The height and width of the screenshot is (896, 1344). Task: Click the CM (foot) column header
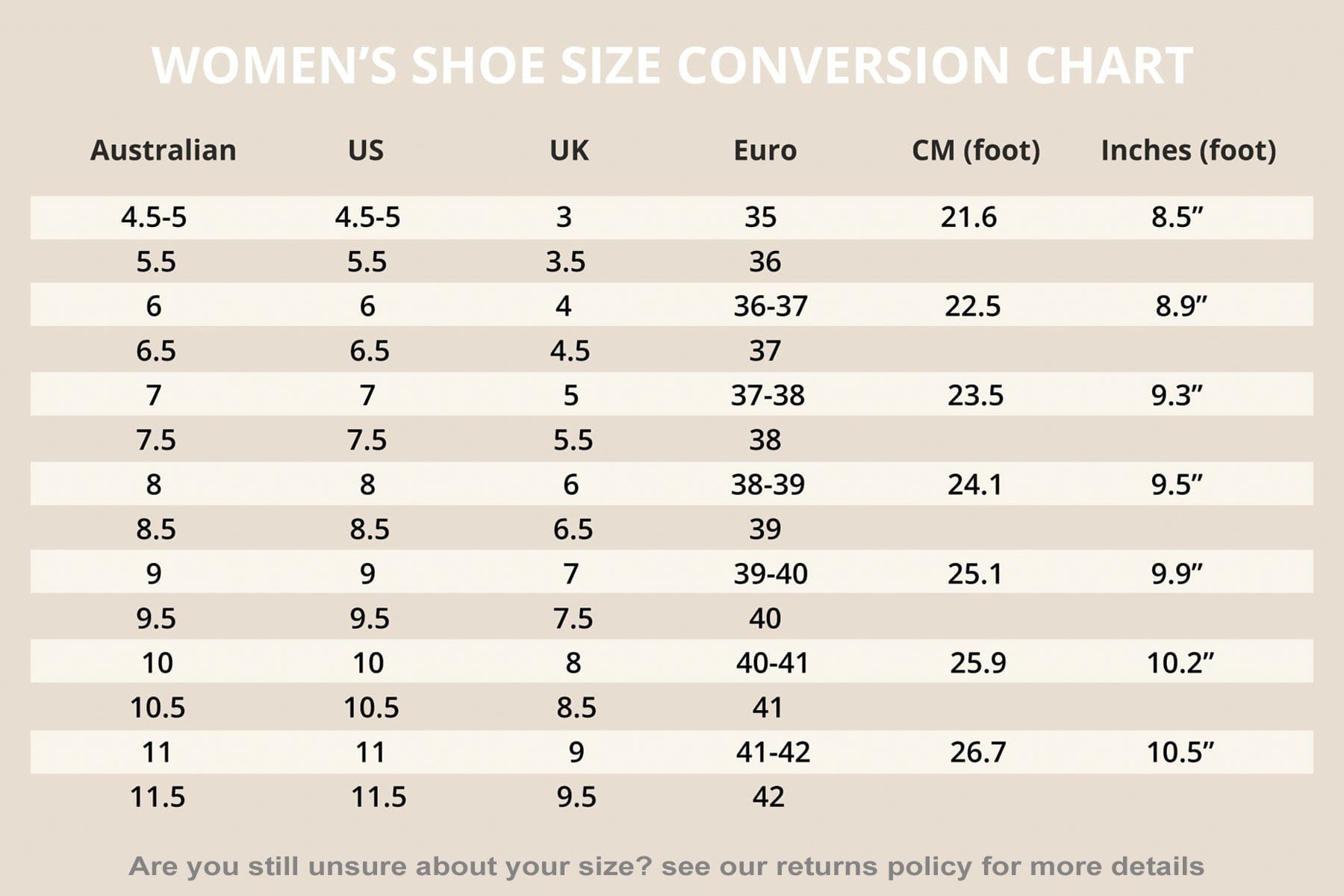(x=975, y=150)
